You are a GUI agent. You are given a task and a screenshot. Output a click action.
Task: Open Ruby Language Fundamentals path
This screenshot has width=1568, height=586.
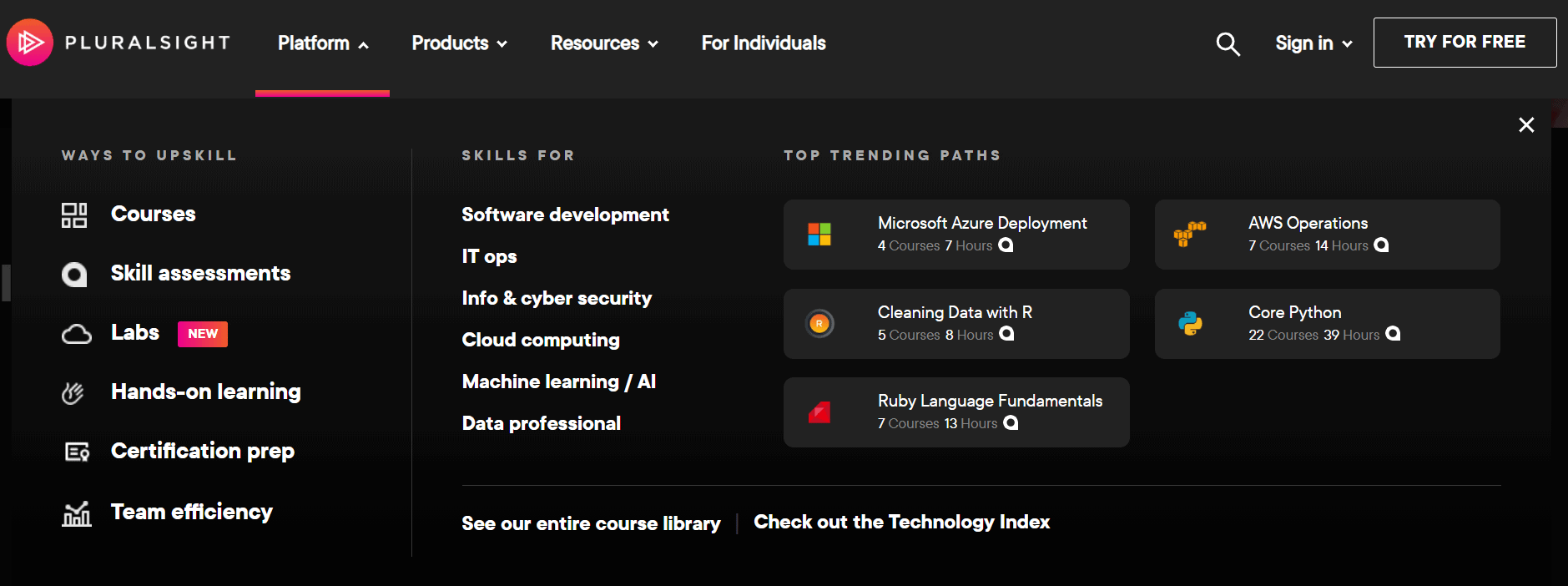956,412
